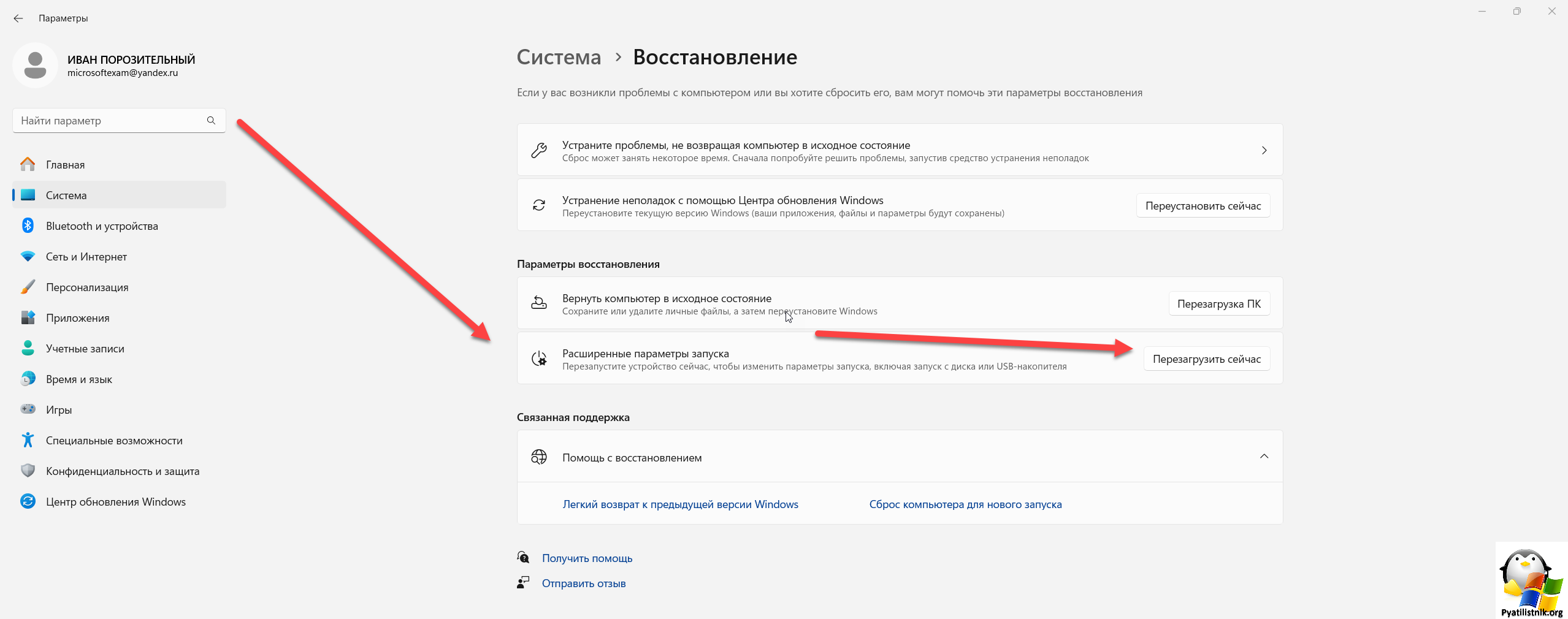The image size is (1568, 619).
Task: Click Вернуть компьютер в исходное состояние title
Action: [667, 298]
